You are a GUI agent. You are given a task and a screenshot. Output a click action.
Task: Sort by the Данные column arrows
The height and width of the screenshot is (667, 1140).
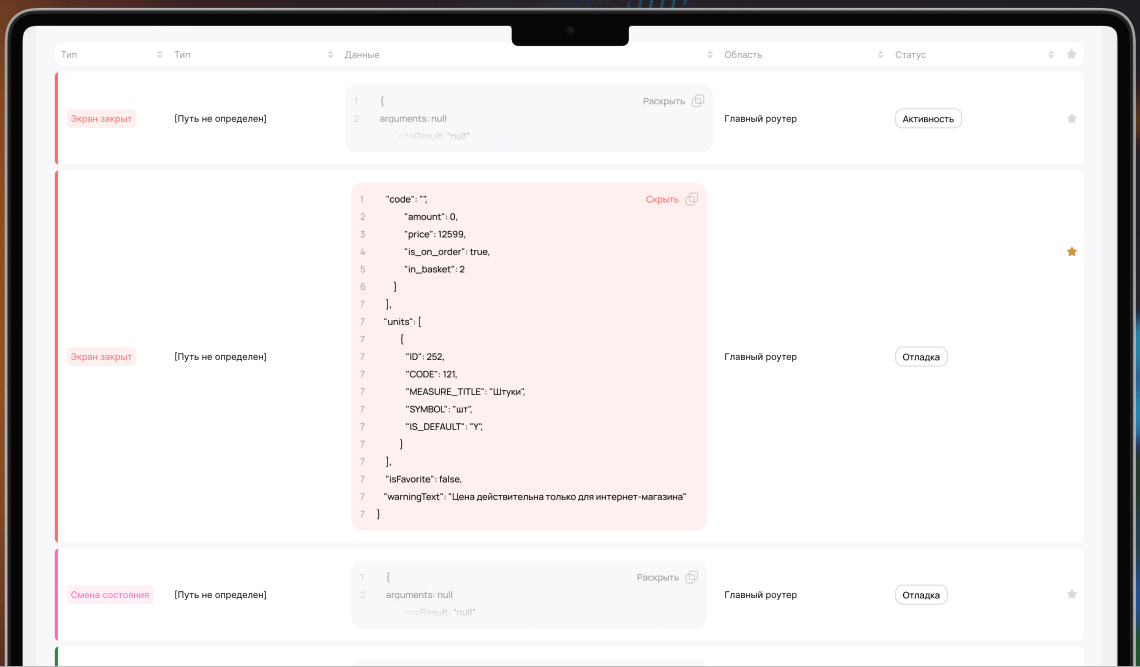pyautogui.click(x=710, y=55)
